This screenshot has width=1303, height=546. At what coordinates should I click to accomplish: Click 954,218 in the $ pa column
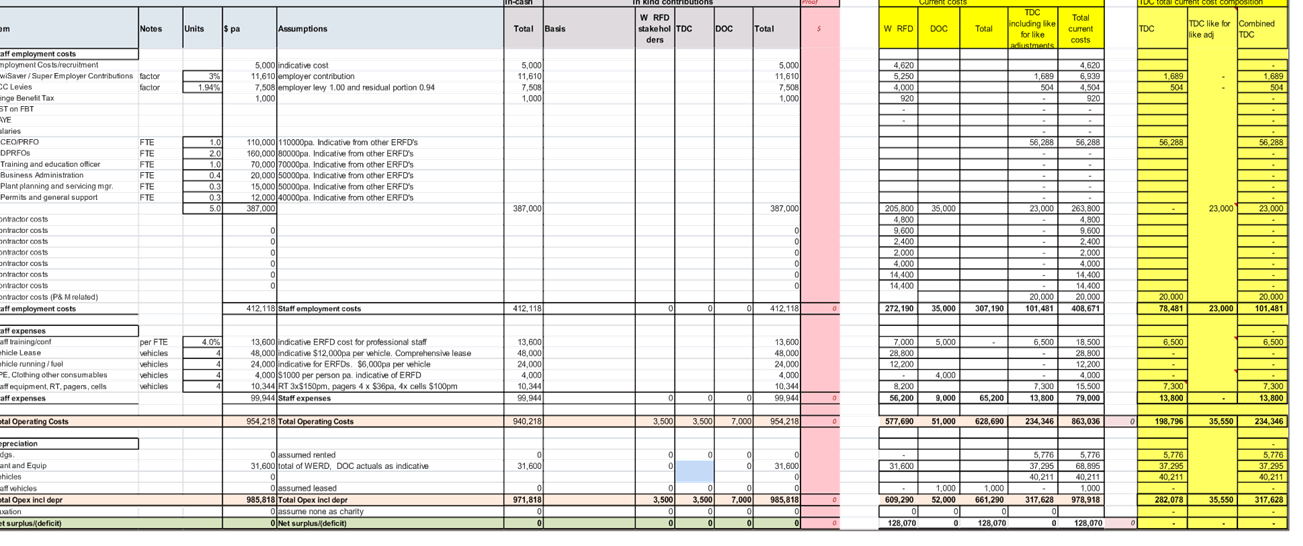pyautogui.click(x=248, y=422)
